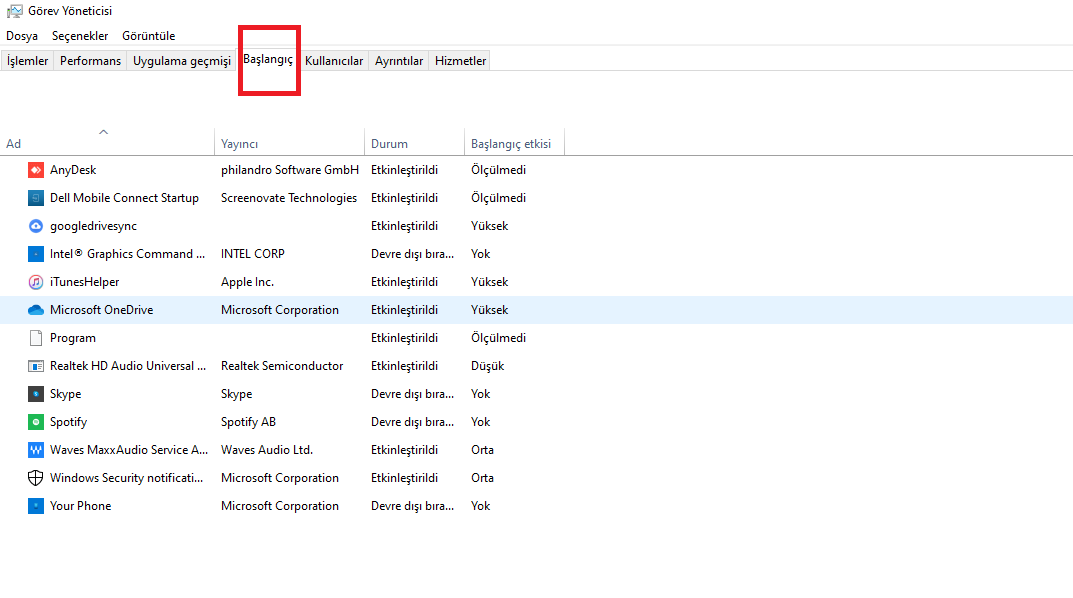The height and width of the screenshot is (598, 1073).
Task: Switch to the Kullanıcılar tab
Action: pyautogui.click(x=334, y=61)
